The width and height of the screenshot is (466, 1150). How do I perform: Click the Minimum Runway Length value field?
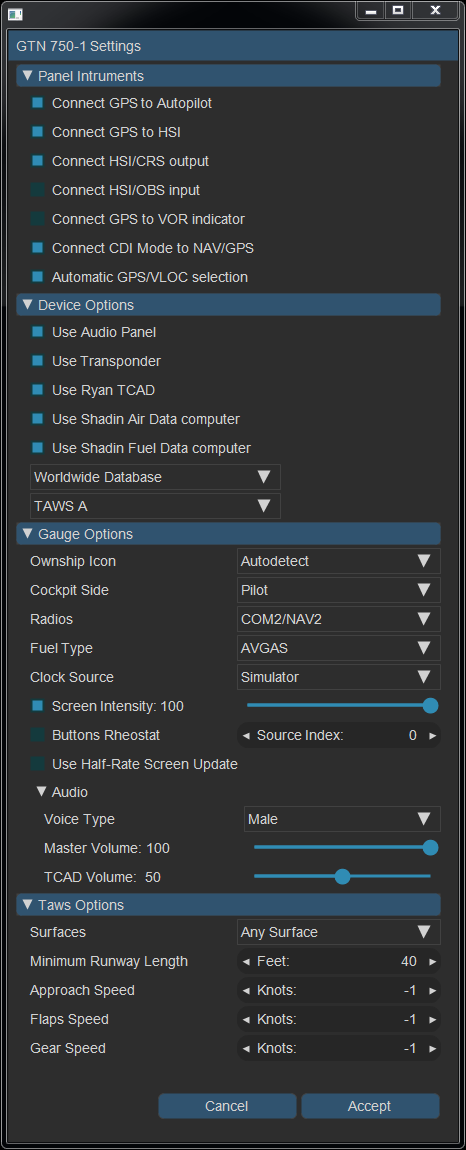tap(339, 962)
